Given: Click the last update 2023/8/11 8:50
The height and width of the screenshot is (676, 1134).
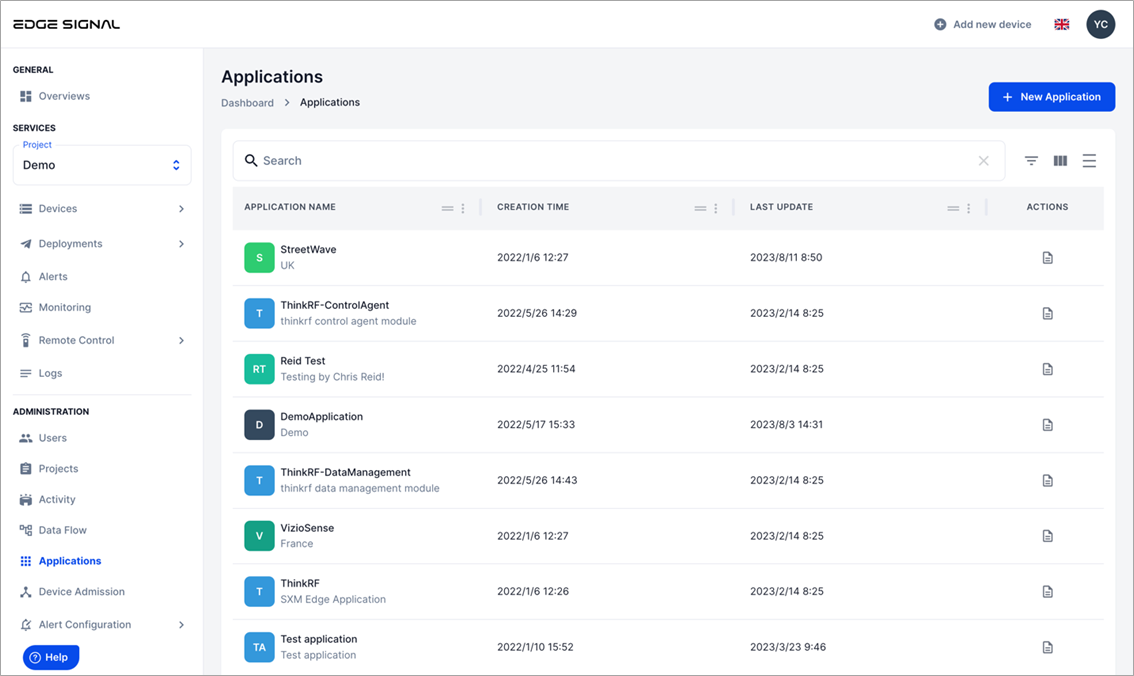Looking at the screenshot, I should coord(786,257).
